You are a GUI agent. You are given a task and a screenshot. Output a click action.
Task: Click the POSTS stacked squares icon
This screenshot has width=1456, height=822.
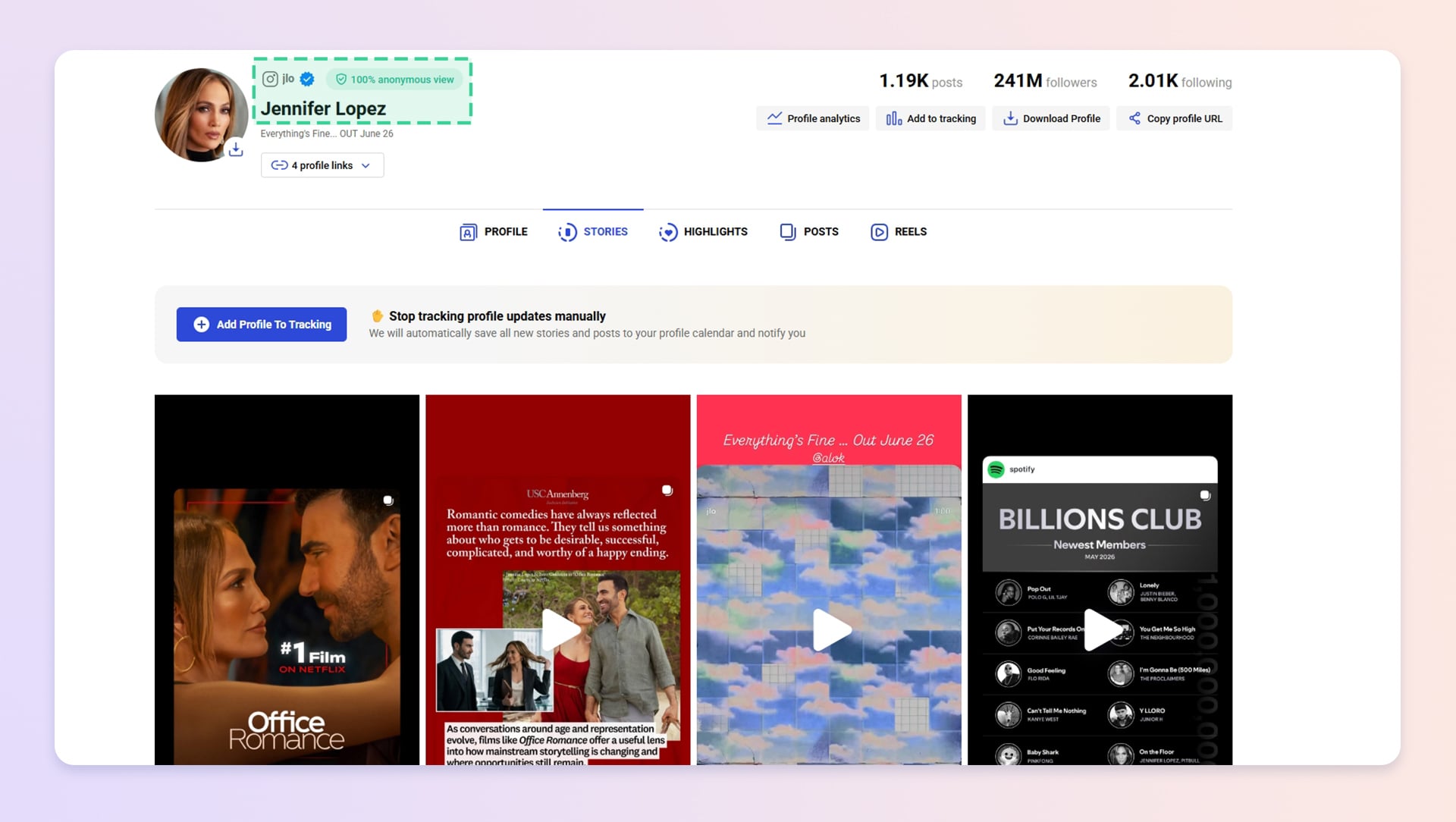pyautogui.click(x=788, y=232)
